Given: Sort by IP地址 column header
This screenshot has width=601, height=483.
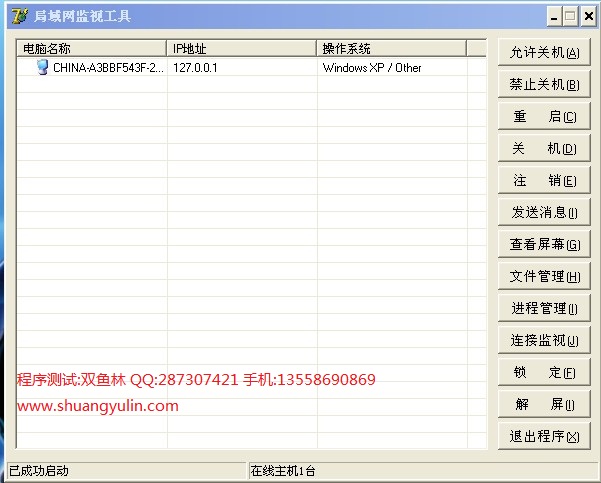Looking at the screenshot, I should point(241,49).
